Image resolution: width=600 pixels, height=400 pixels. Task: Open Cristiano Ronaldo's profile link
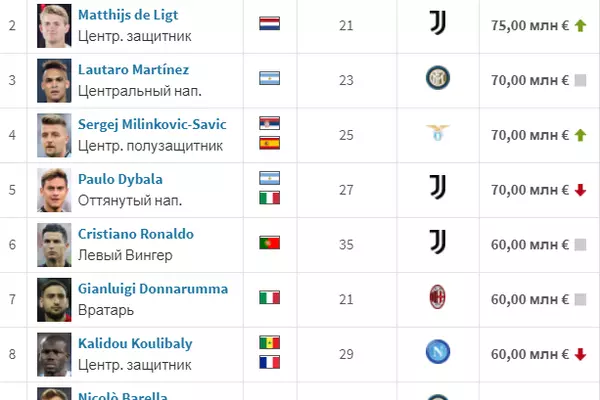click(x=136, y=234)
